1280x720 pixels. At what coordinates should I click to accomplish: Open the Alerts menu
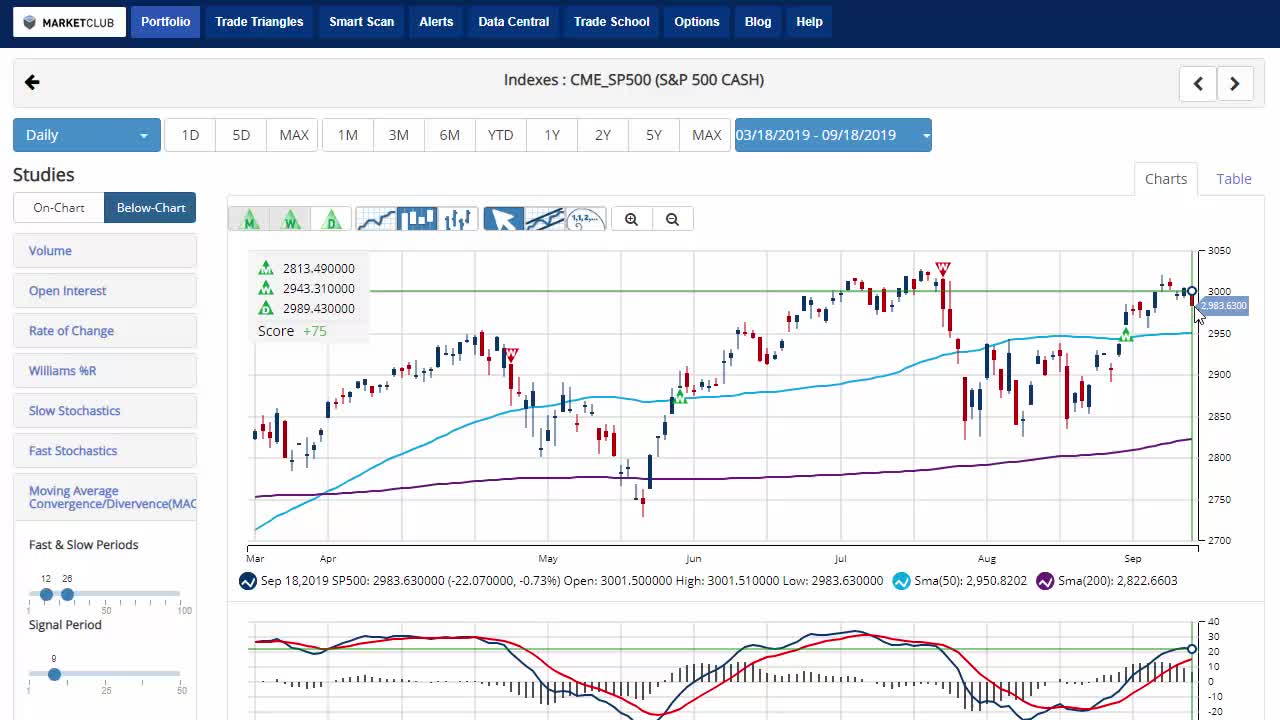(x=436, y=22)
